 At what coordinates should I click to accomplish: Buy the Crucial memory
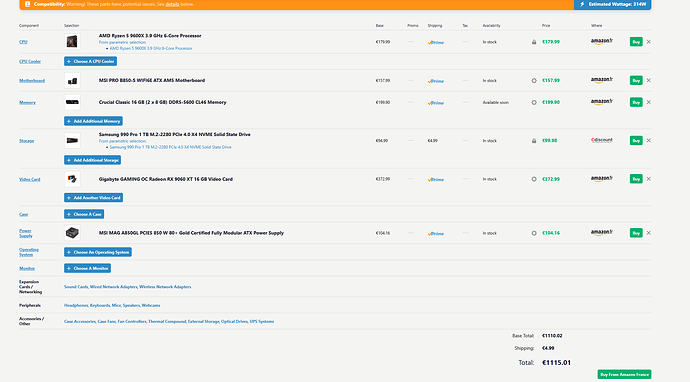pos(636,102)
